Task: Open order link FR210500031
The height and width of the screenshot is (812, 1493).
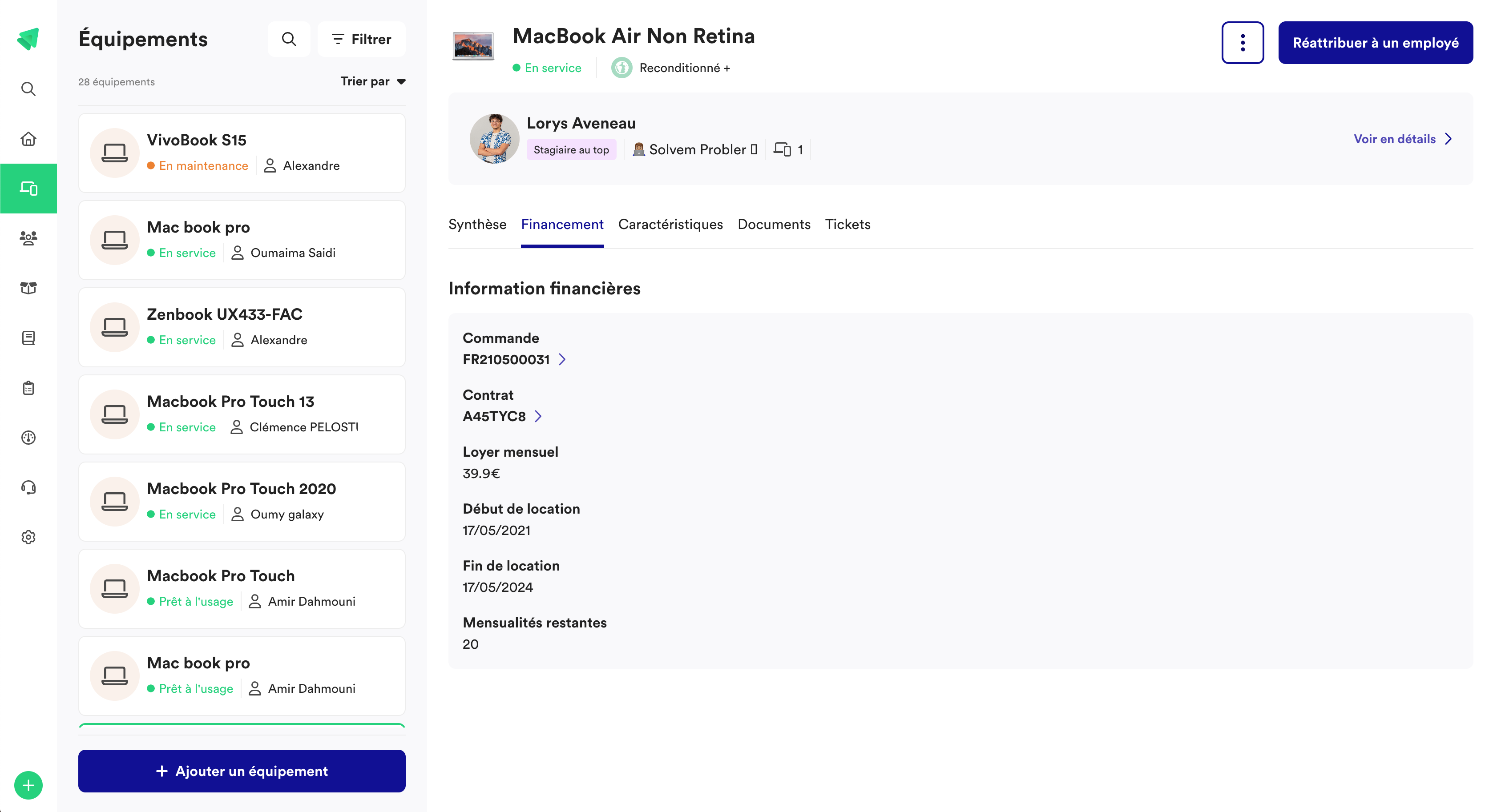Action: [505, 360]
